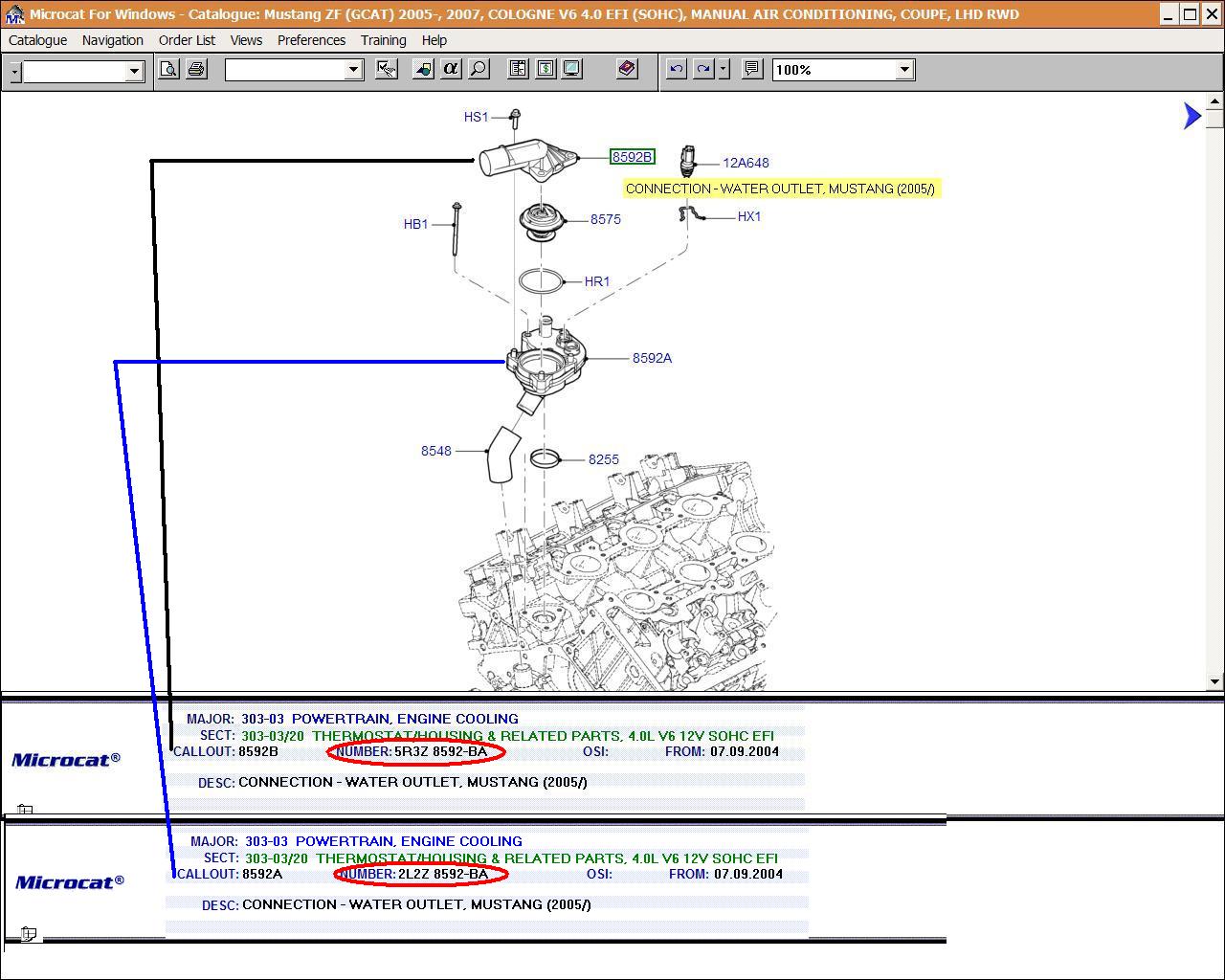Screen dimensions: 1225x980
Task: Open the Preferences menu
Action: tap(311, 40)
